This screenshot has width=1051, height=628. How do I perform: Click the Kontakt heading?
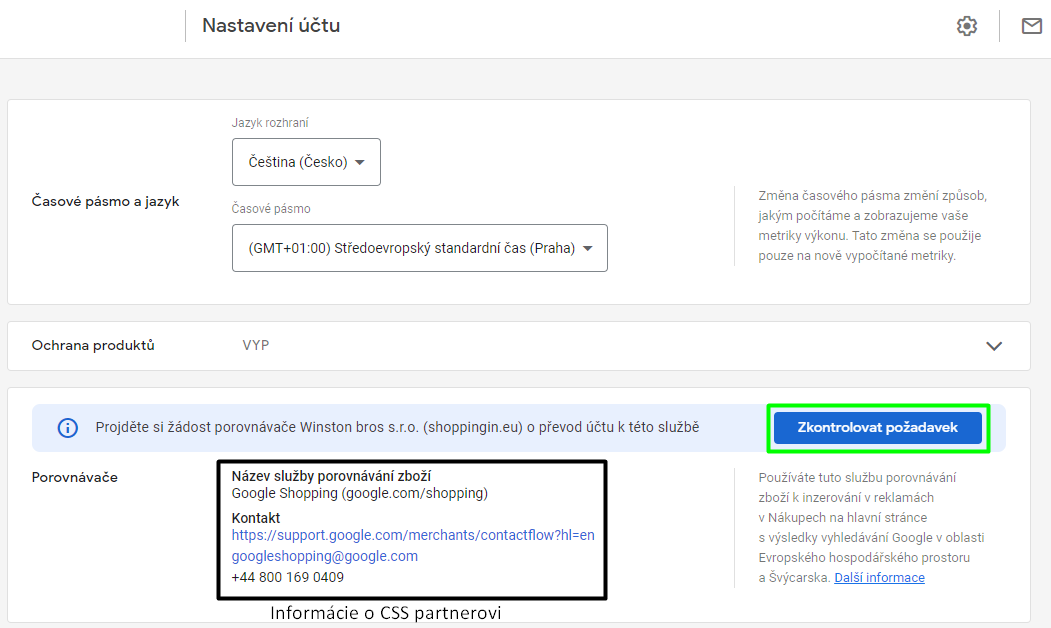256,518
